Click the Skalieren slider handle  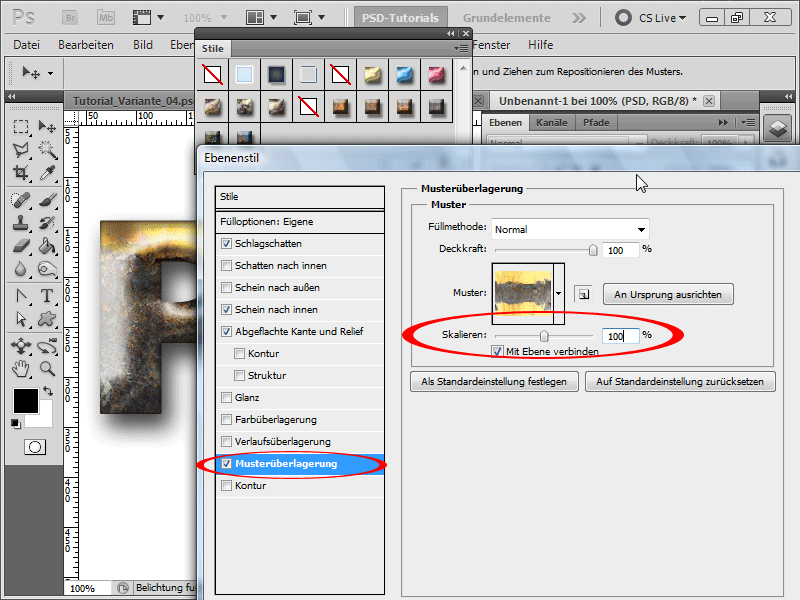pyautogui.click(x=544, y=336)
